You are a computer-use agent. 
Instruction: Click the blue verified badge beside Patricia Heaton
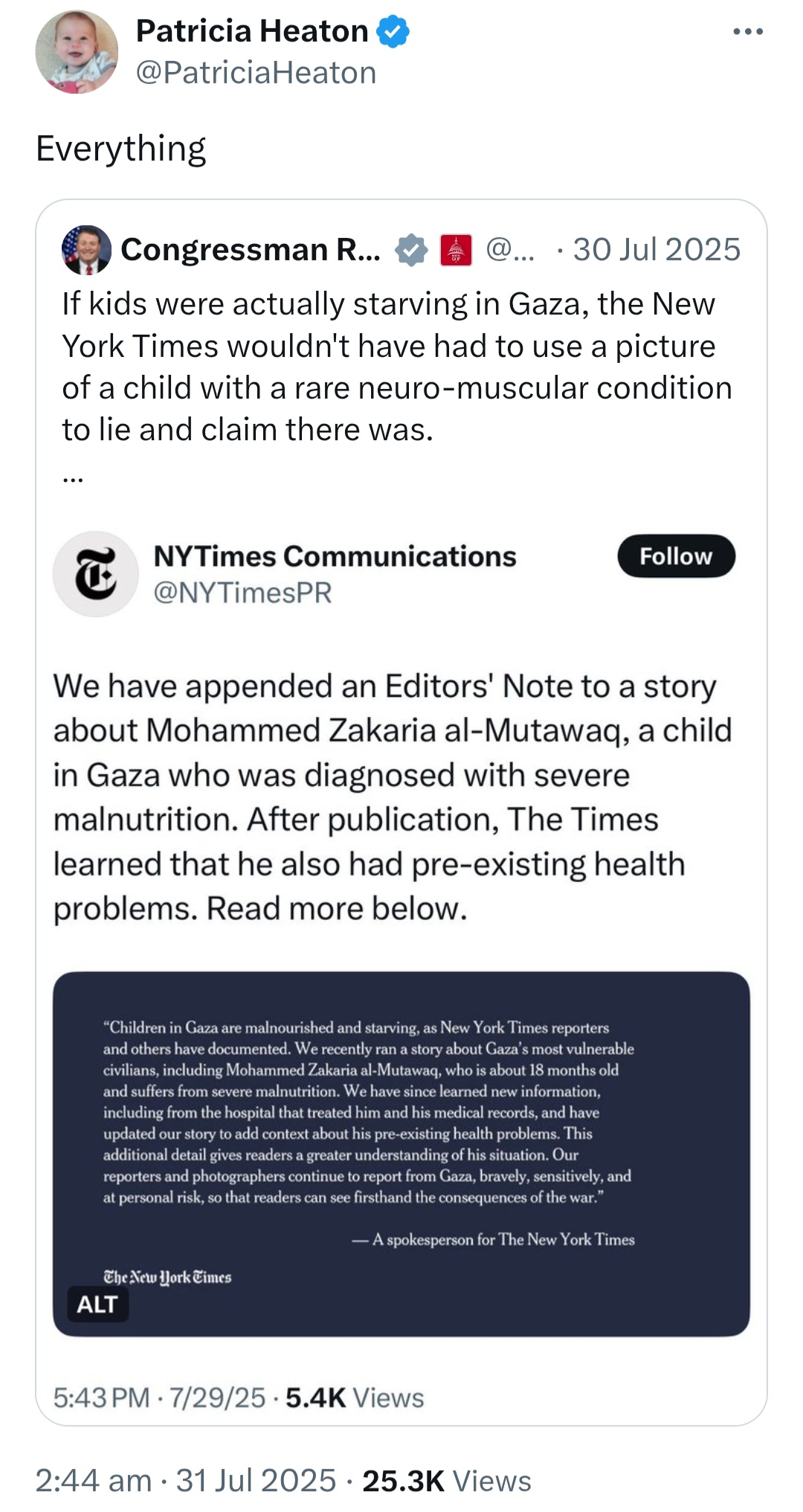click(x=393, y=32)
